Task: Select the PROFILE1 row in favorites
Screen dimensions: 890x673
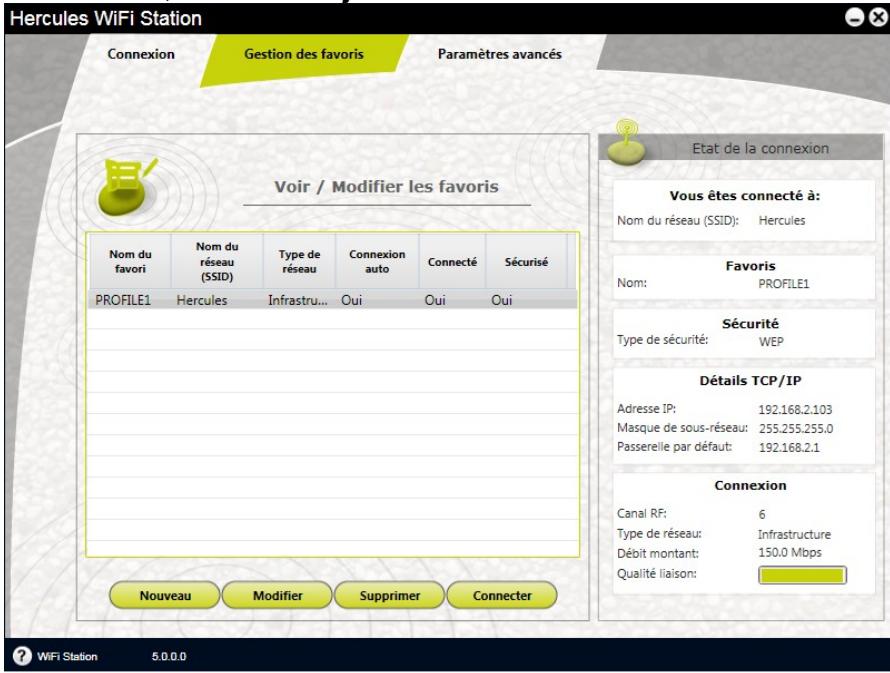Action: (333, 300)
